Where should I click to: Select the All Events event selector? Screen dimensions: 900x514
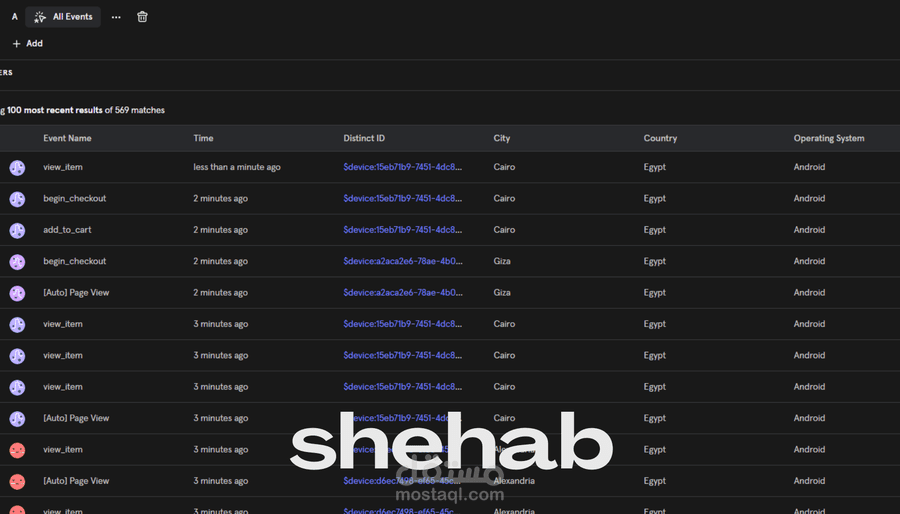tap(63, 17)
